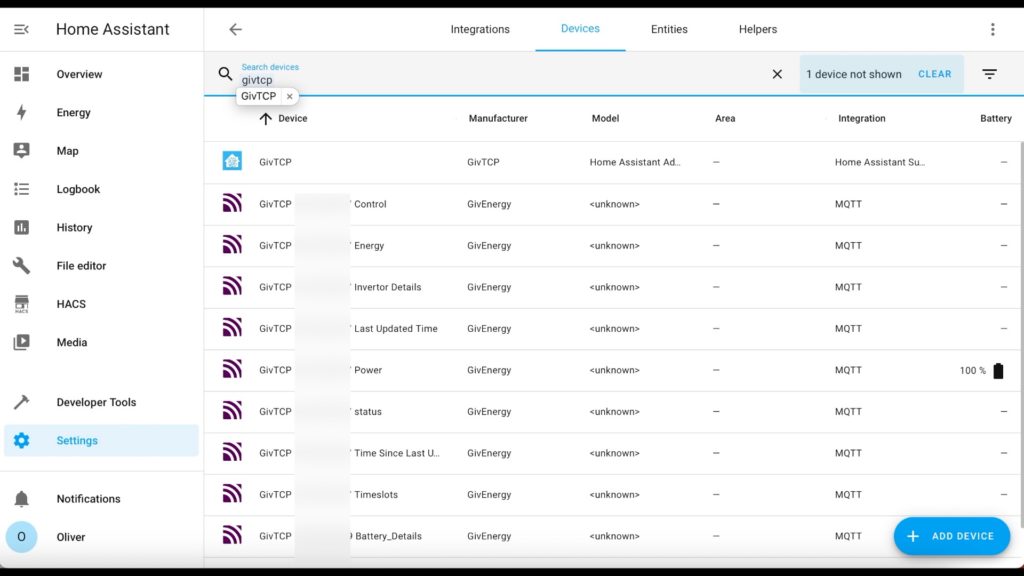Open Energy lightning icon
This screenshot has height=576, width=1024.
coord(22,112)
